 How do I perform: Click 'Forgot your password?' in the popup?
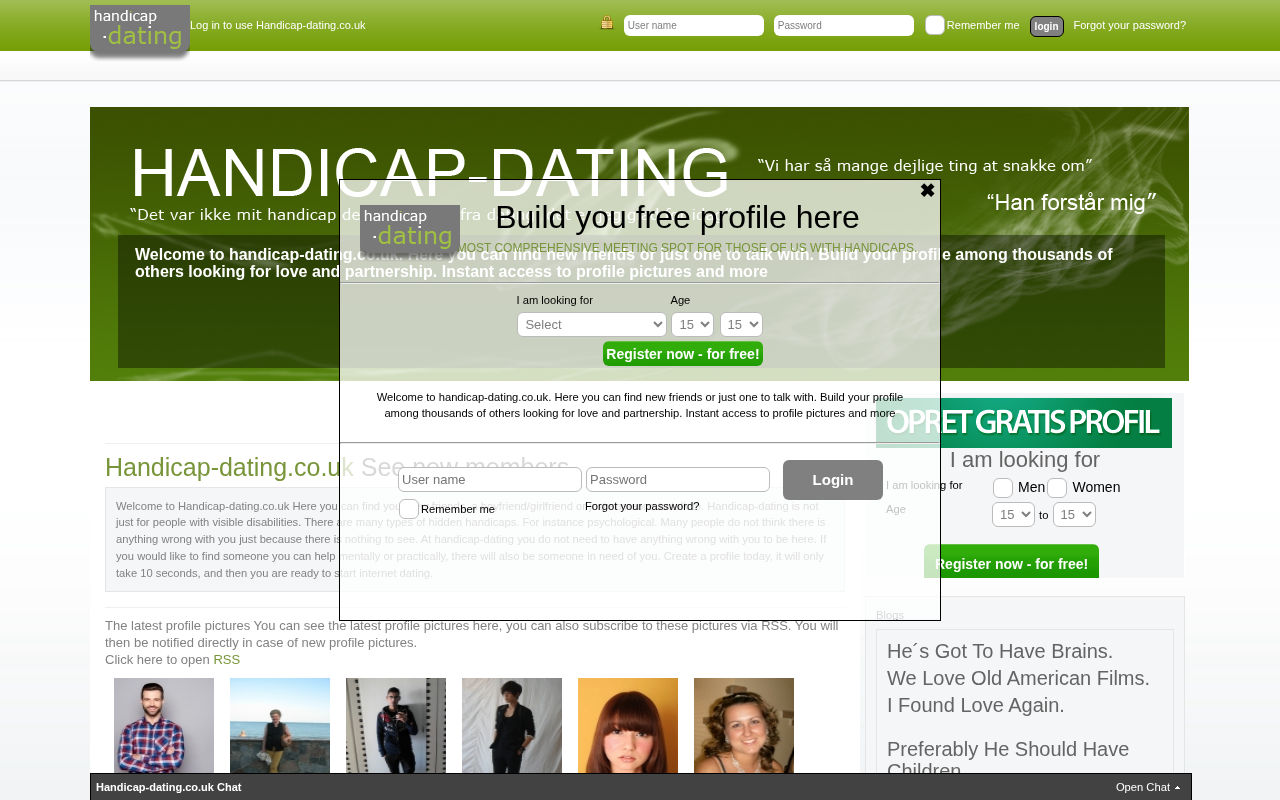(x=642, y=506)
